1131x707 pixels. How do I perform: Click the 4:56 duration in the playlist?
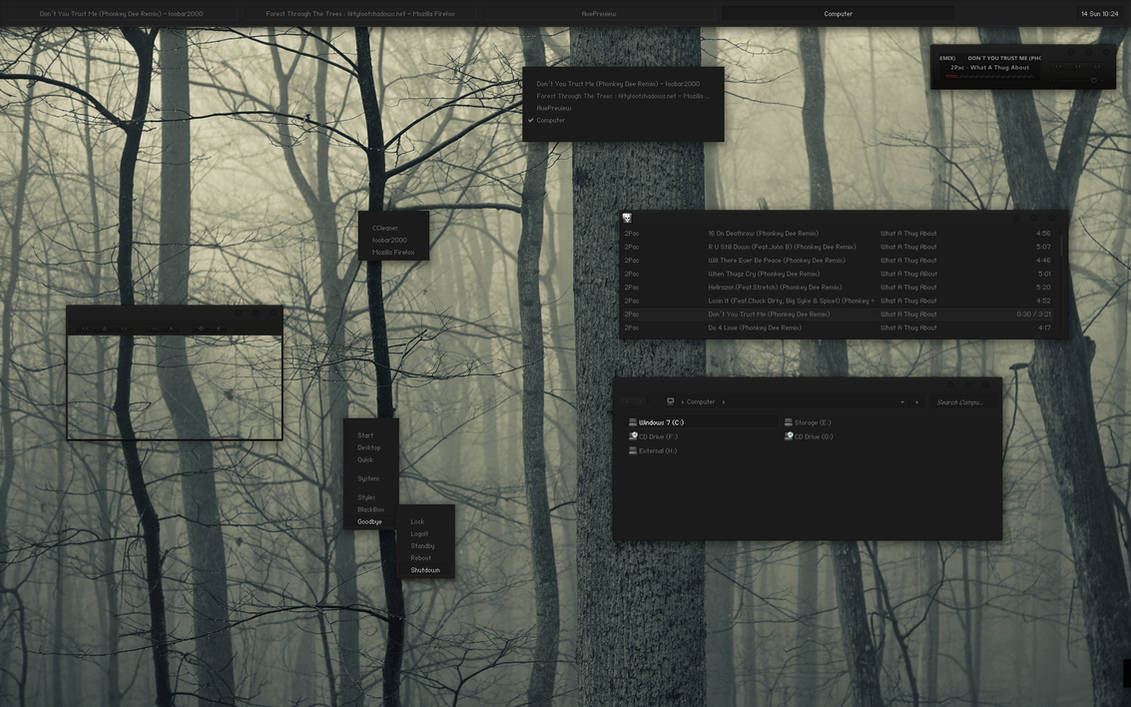(x=1043, y=234)
